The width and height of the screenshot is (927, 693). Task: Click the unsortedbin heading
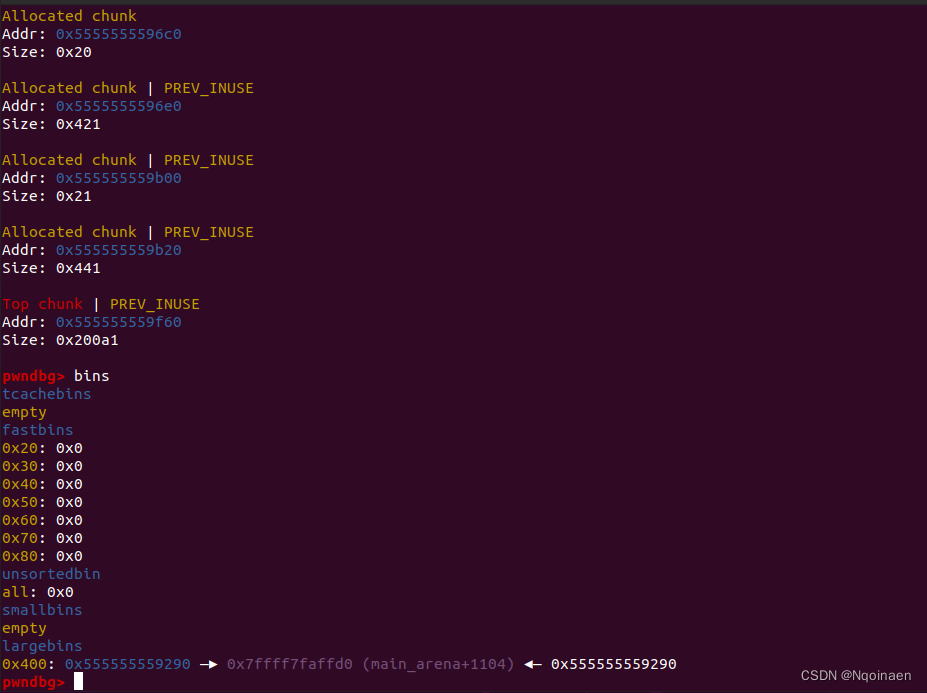51,574
